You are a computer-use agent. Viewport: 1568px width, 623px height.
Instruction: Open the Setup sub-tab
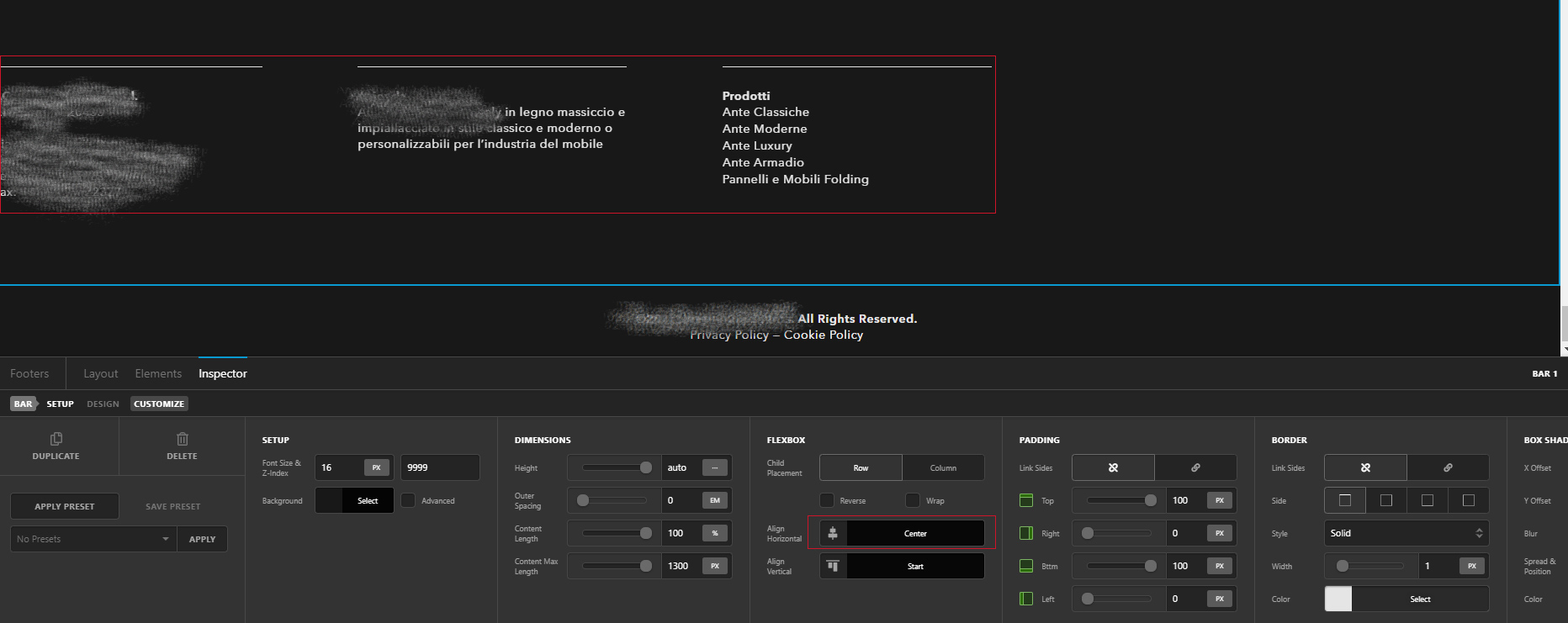[60, 404]
